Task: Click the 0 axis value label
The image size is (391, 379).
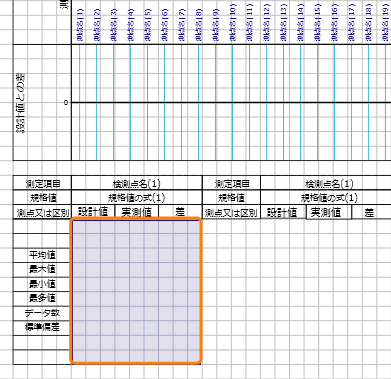Action: click(66, 103)
